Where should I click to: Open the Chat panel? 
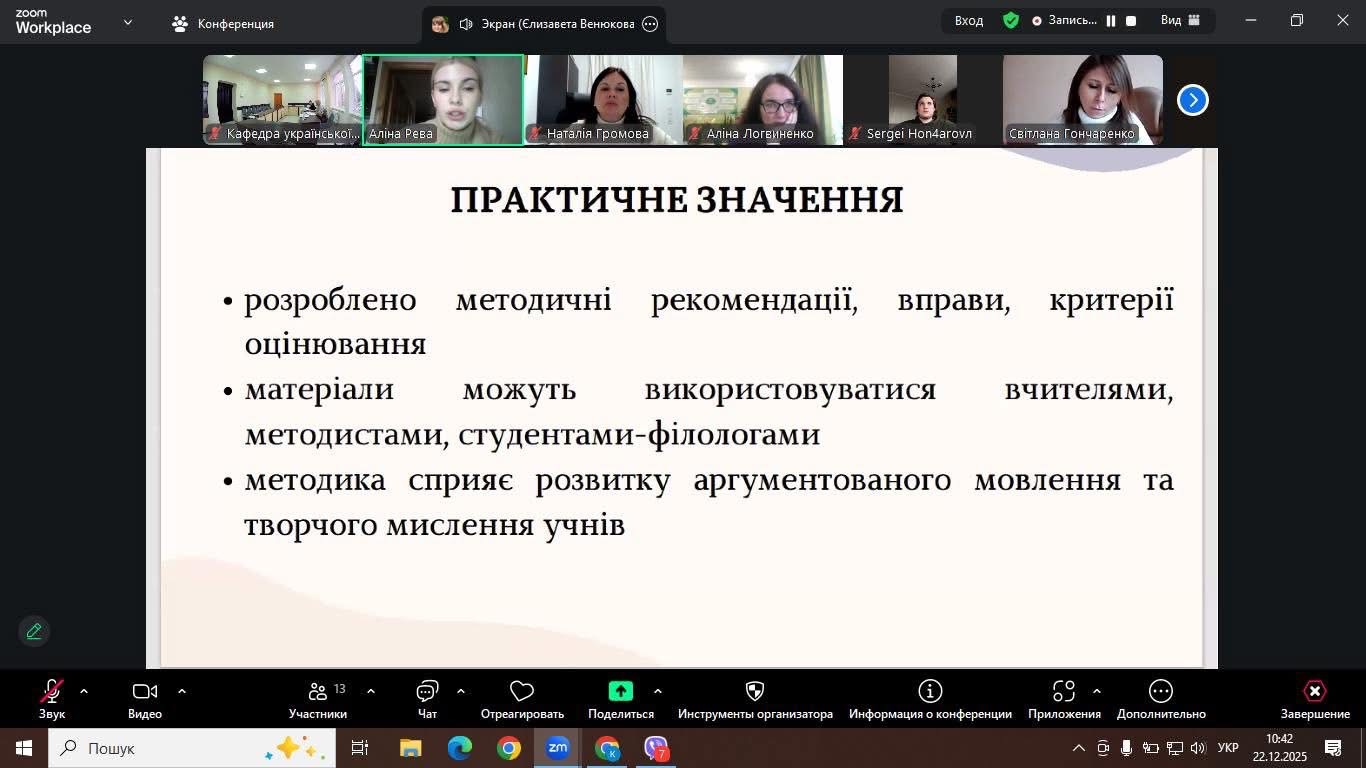click(x=427, y=698)
